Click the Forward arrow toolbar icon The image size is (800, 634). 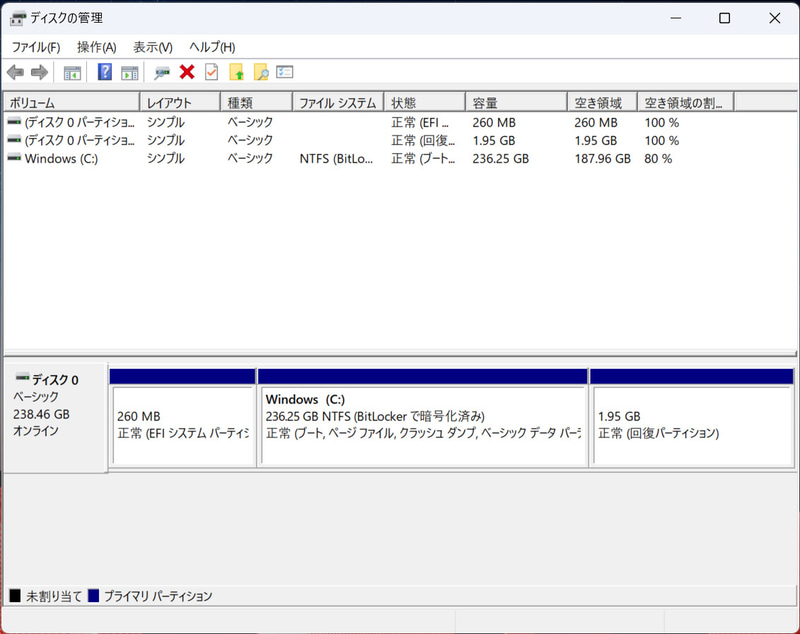pyautogui.click(x=39, y=72)
